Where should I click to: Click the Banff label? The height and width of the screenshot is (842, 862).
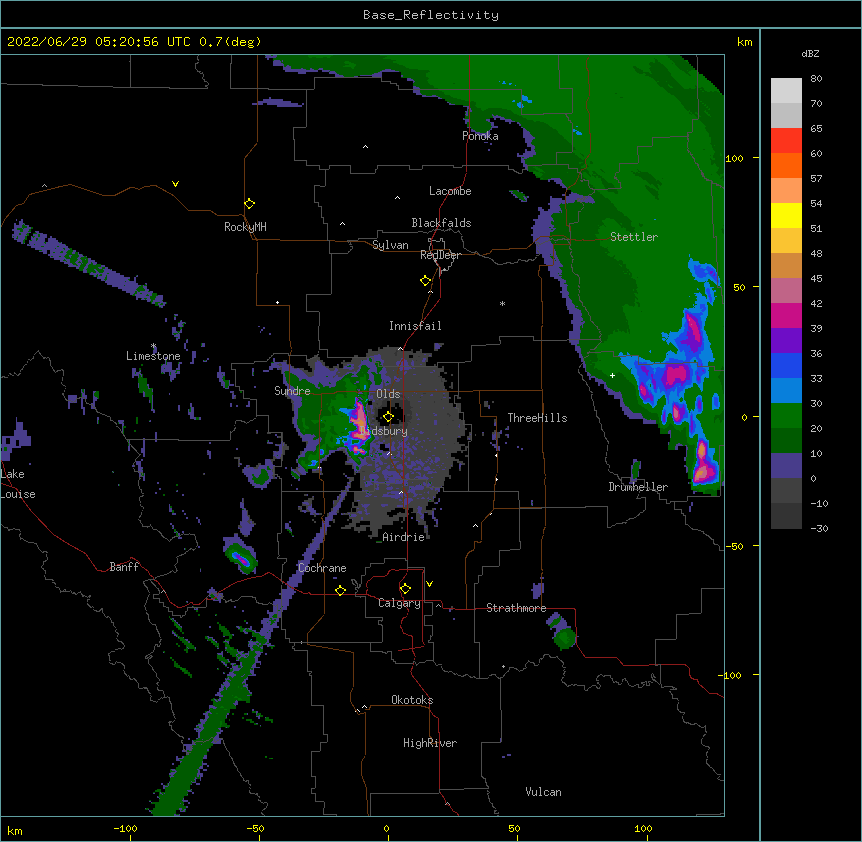pos(124,567)
